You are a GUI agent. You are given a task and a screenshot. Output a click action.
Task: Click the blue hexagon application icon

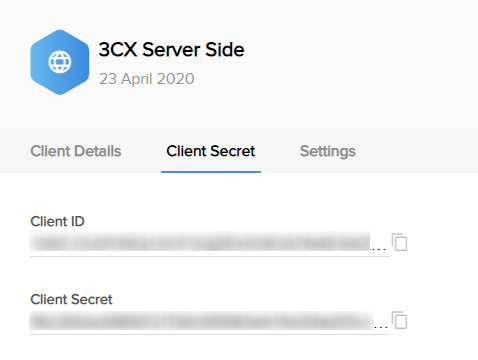point(60,62)
